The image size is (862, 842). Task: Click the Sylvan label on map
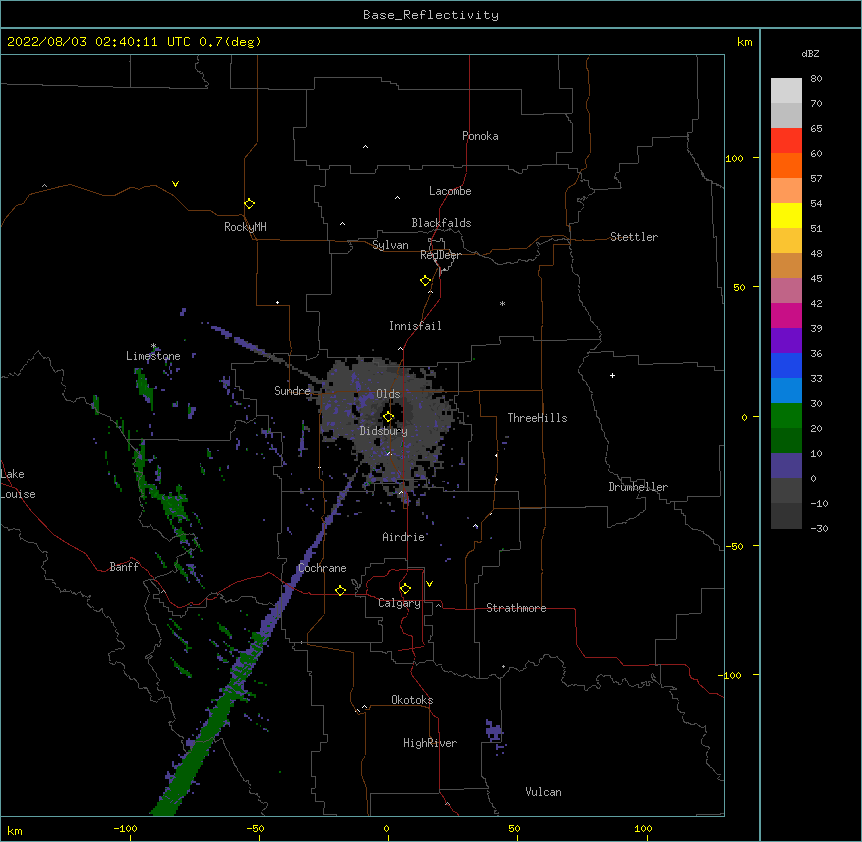click(390, 245)
